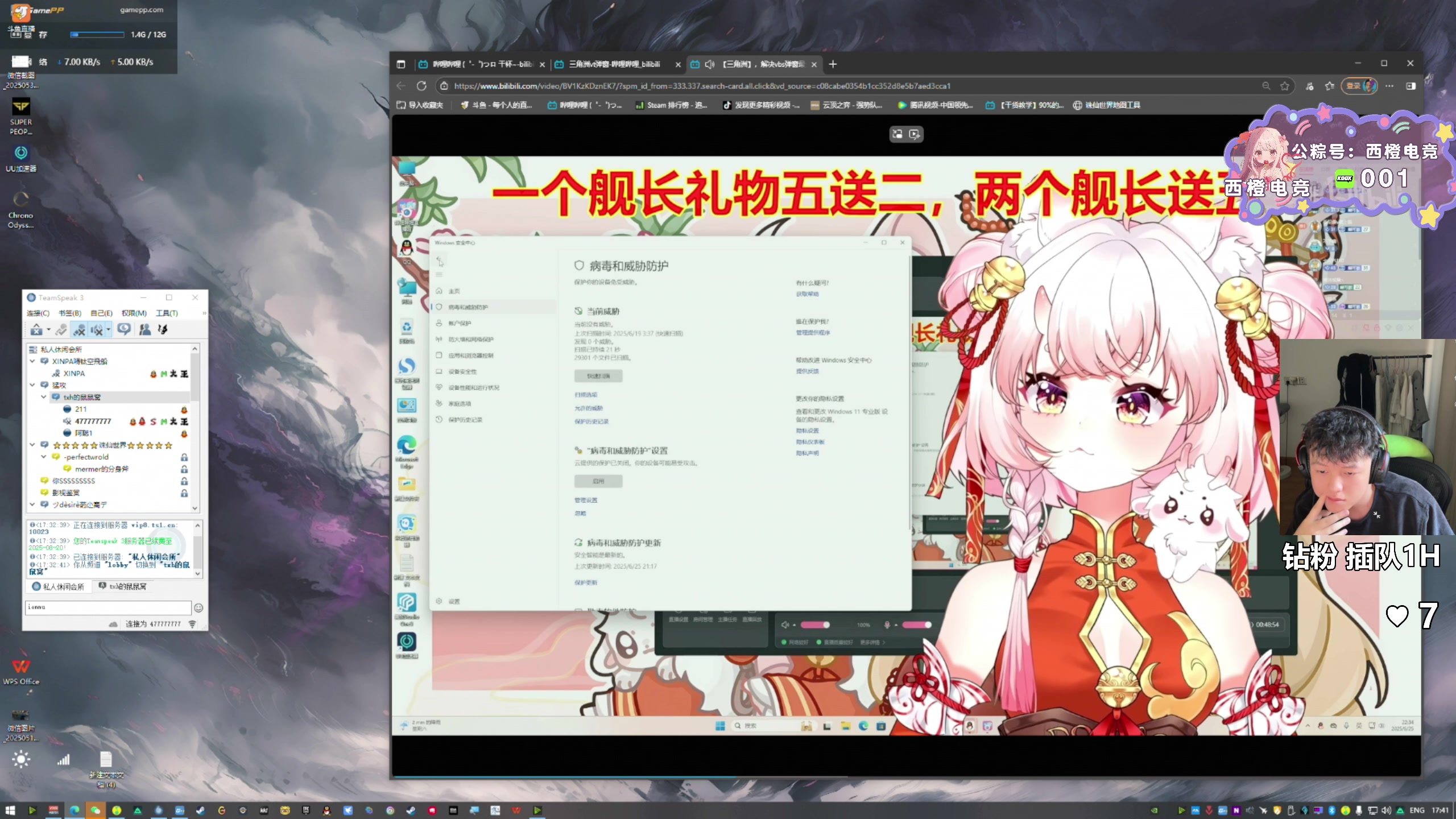
Task: Click the browser address bar URL
Action: tap(702, 86)
